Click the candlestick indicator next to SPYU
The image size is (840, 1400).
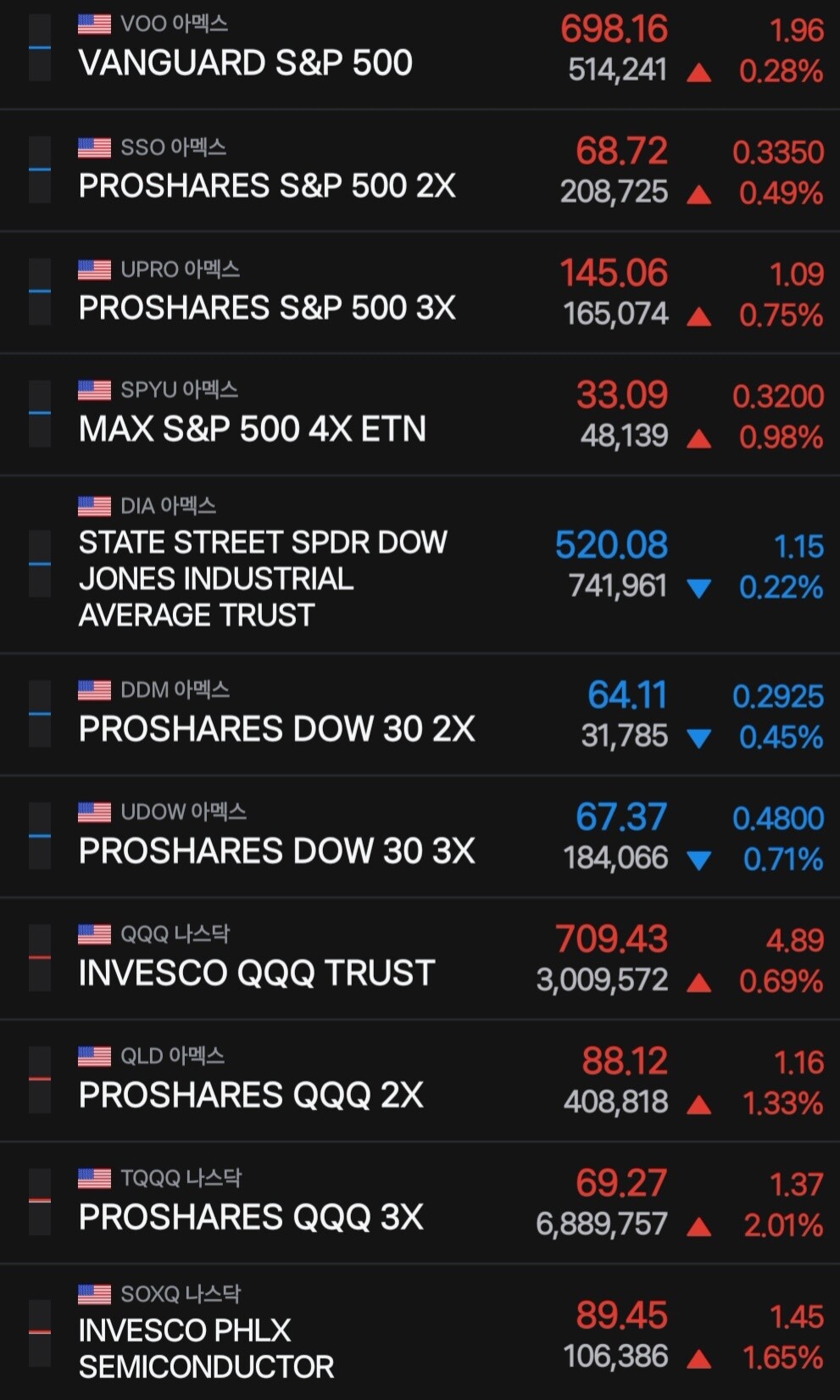(x=39, y=414)
